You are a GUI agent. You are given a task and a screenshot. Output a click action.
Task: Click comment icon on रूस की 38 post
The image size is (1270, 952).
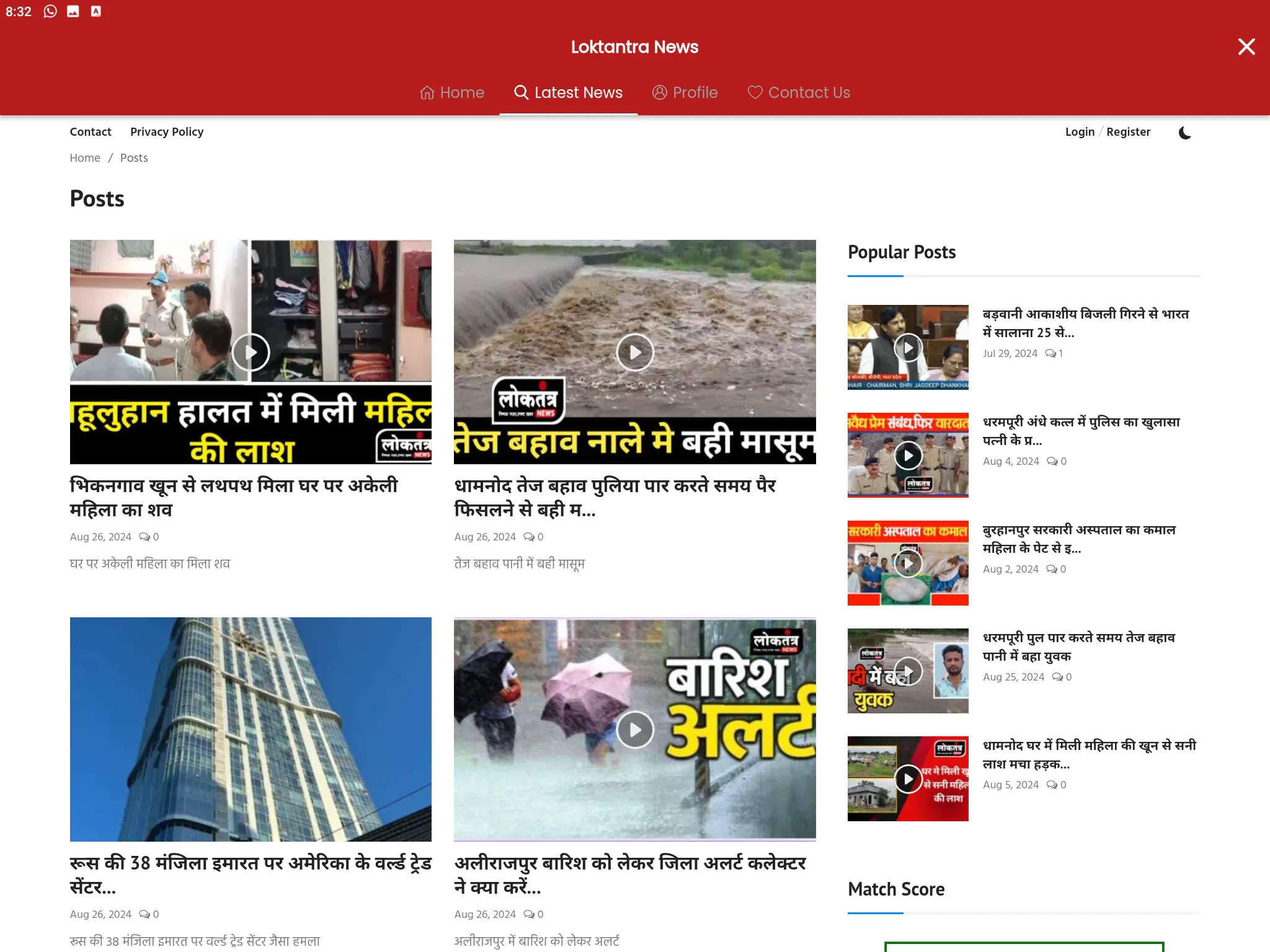click(x=144, y=914)
